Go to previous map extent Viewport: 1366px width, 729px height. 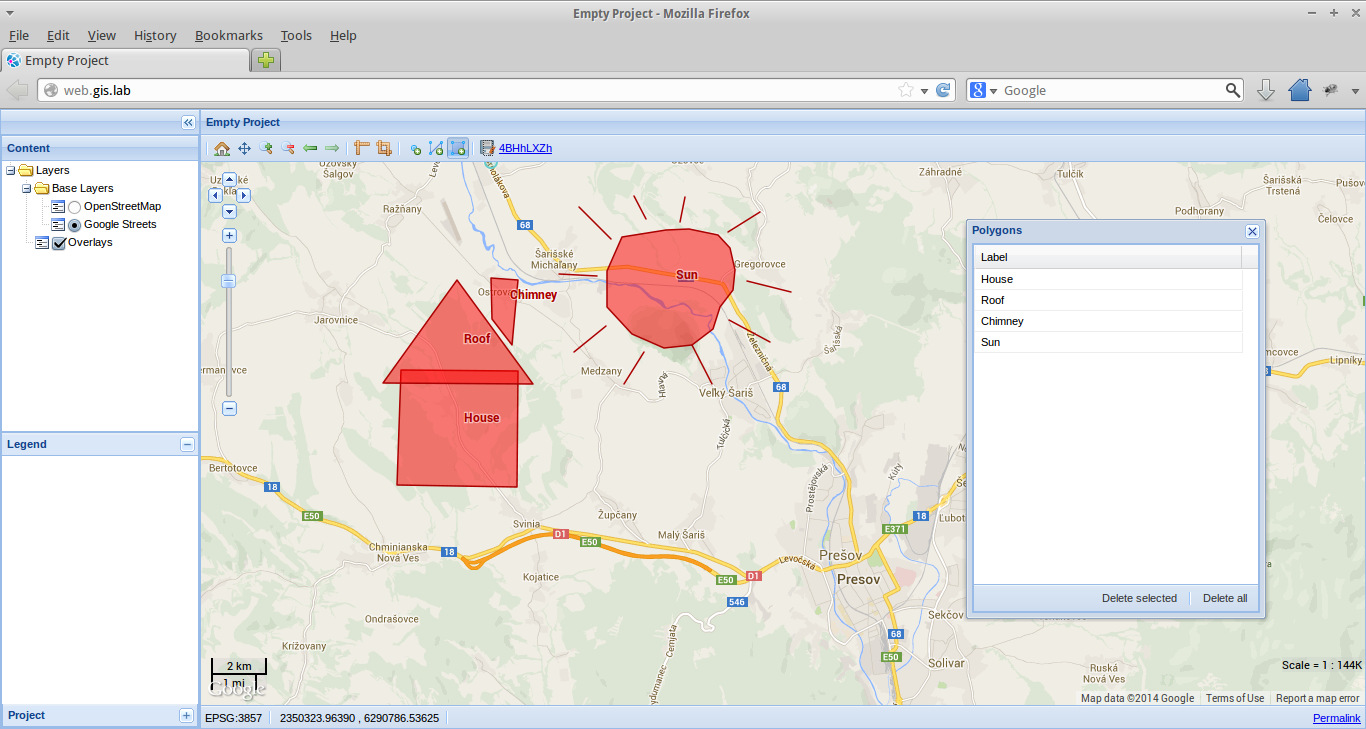310,147
